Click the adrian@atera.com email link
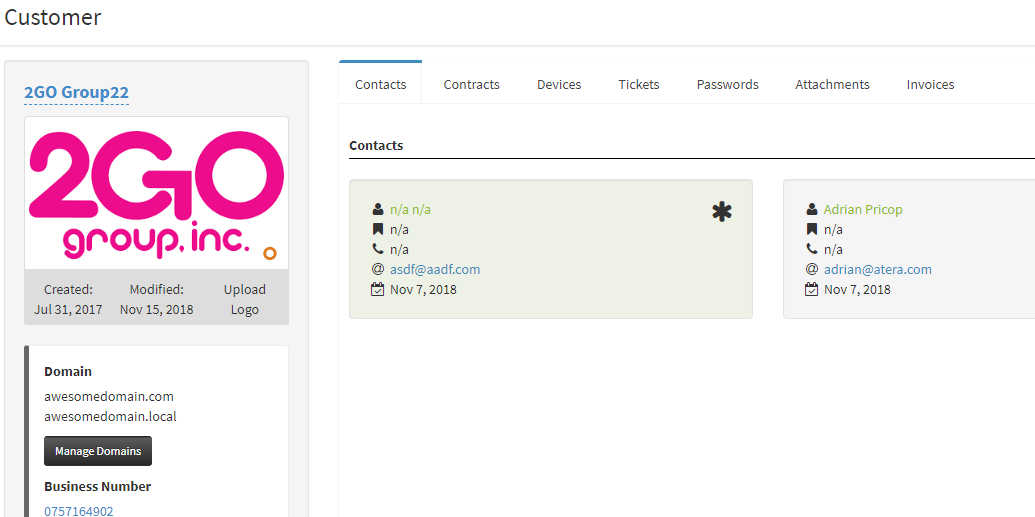This screenshot has height=517, width=1035. 877,269
